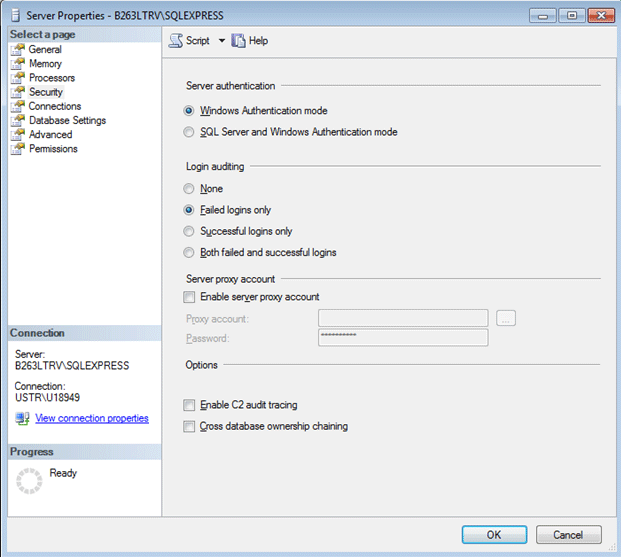Toggle Cross database ownership chaining
The image size is (621, 557).
190,426
